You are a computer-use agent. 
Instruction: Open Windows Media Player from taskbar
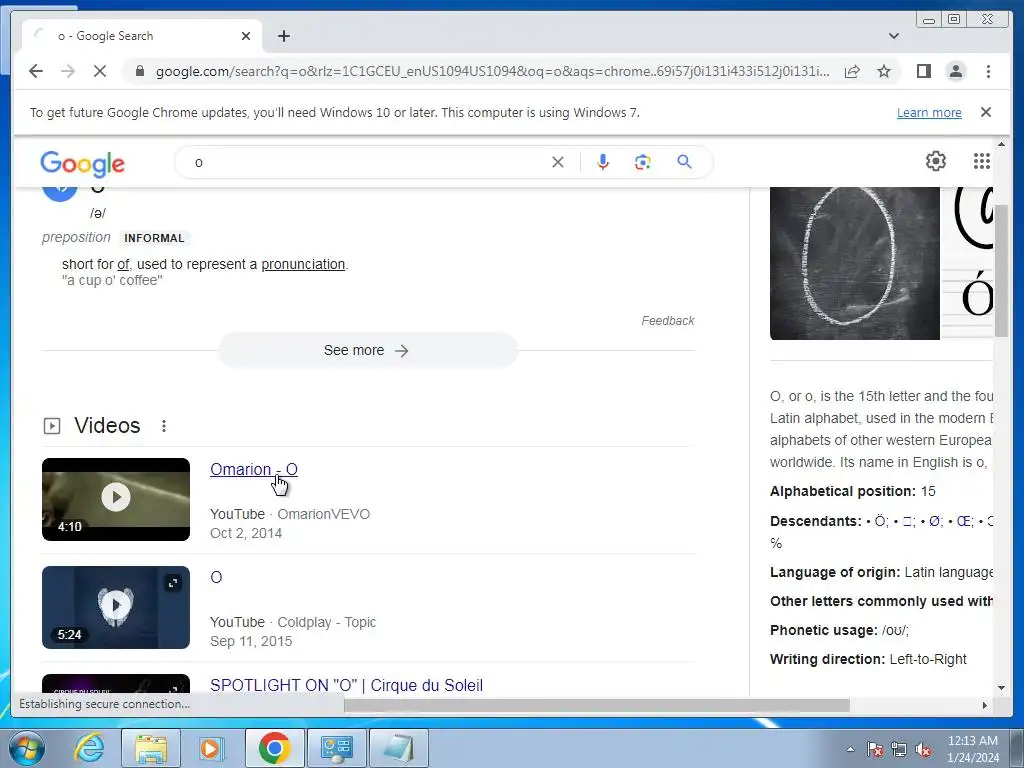tap(211, 748)
